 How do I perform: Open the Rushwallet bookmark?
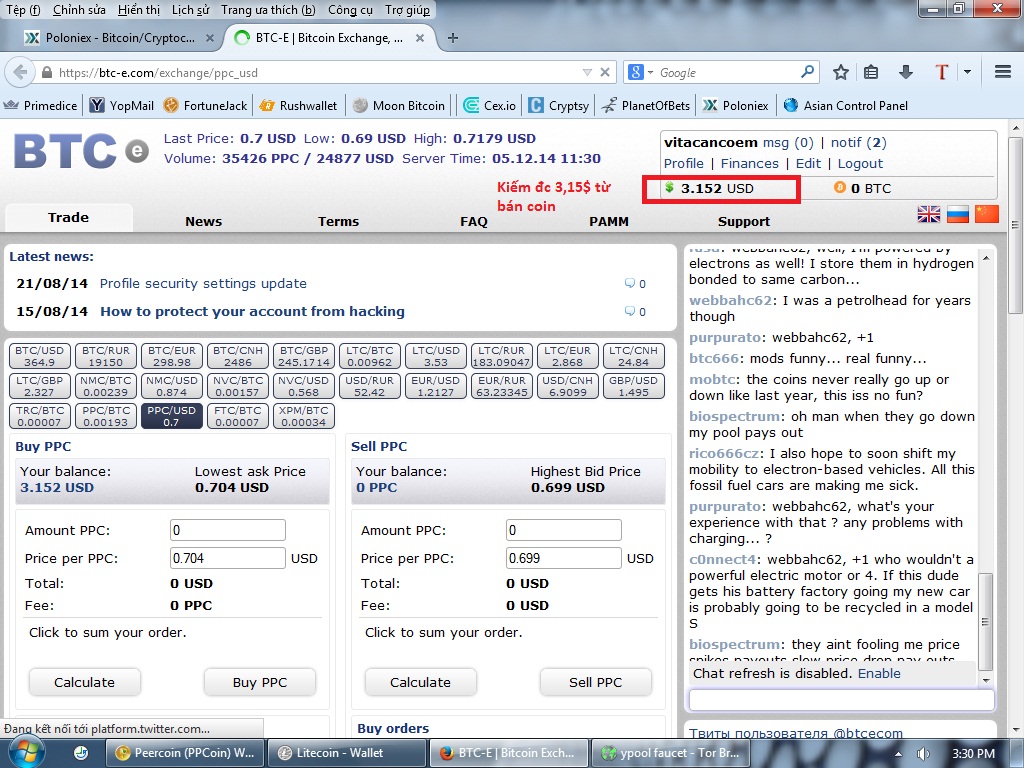click(x=298, y=106)
